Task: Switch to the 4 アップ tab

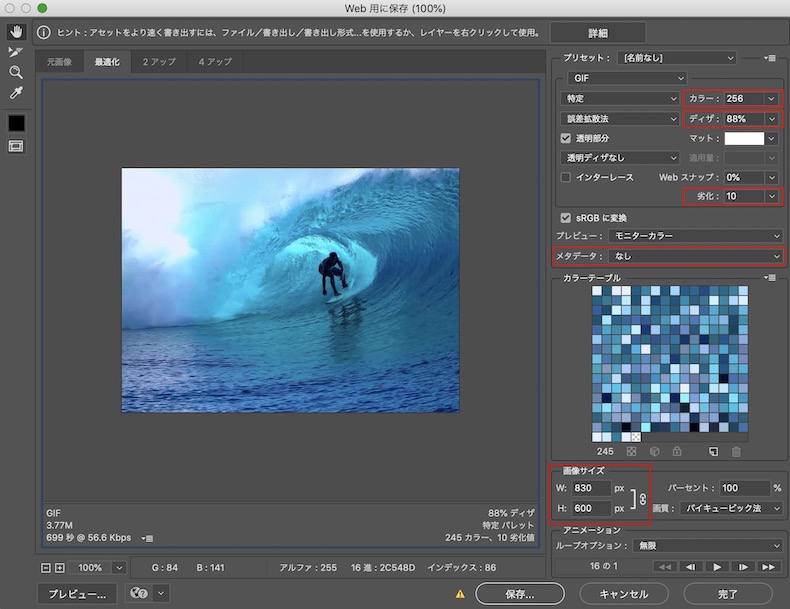Action: pyautogui.click(x=215, y=62)
